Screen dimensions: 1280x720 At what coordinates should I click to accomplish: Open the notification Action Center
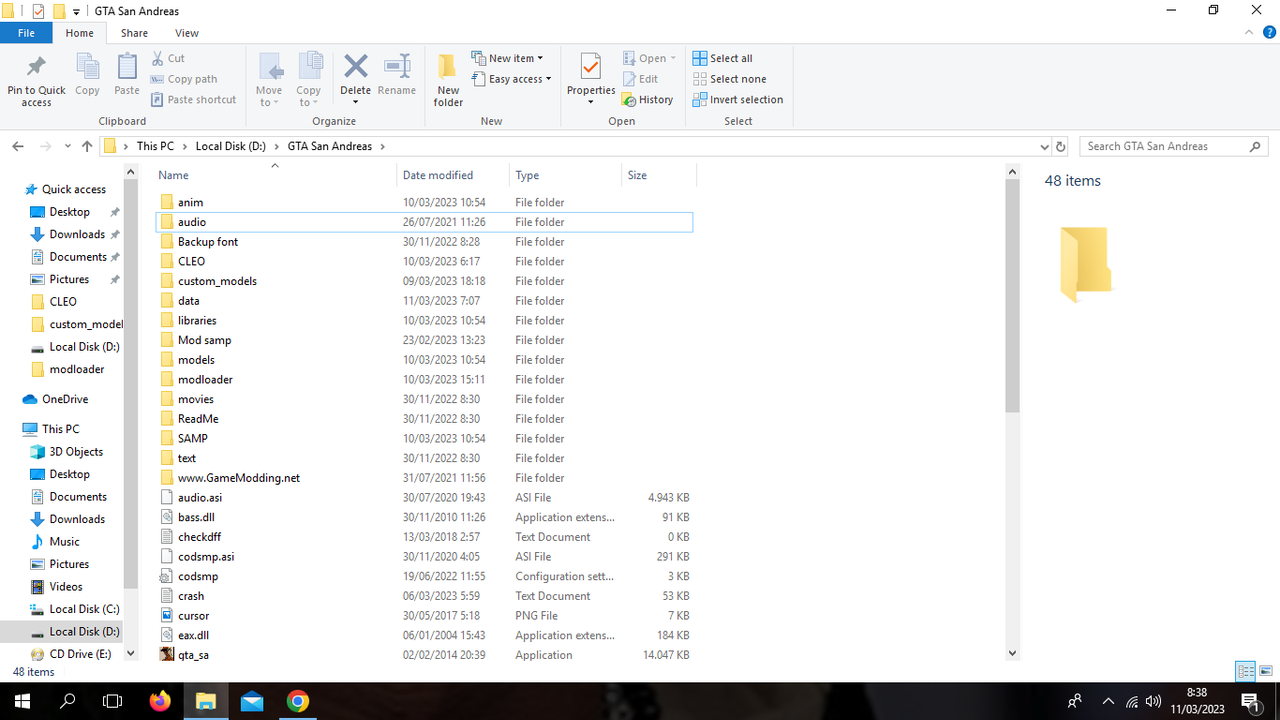1250,701
